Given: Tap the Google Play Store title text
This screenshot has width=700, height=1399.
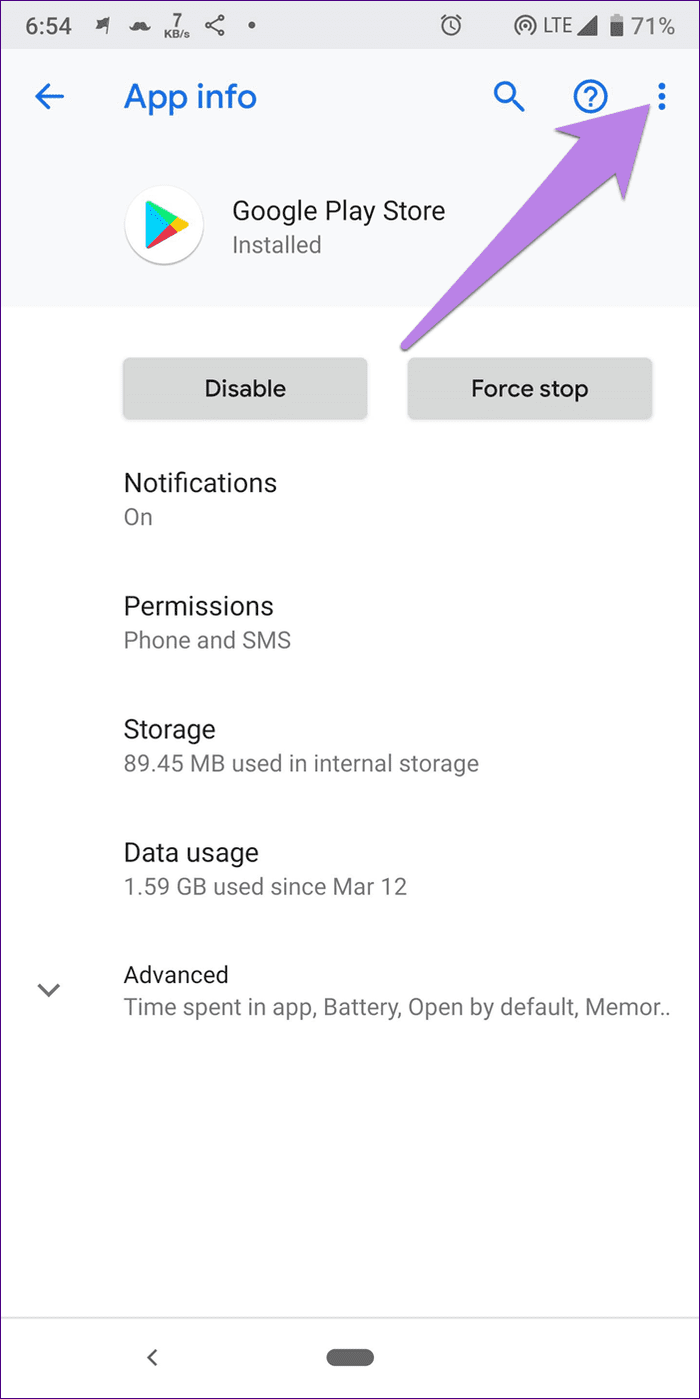Looking at the screenshot, I should 338,211.
